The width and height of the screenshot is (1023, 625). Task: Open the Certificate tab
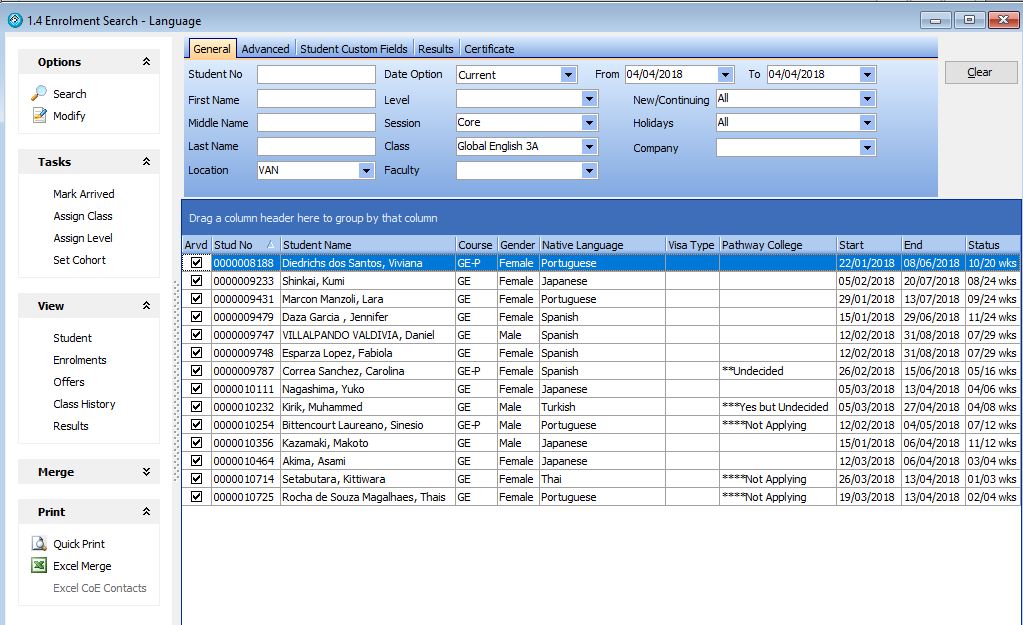point(490,47)
